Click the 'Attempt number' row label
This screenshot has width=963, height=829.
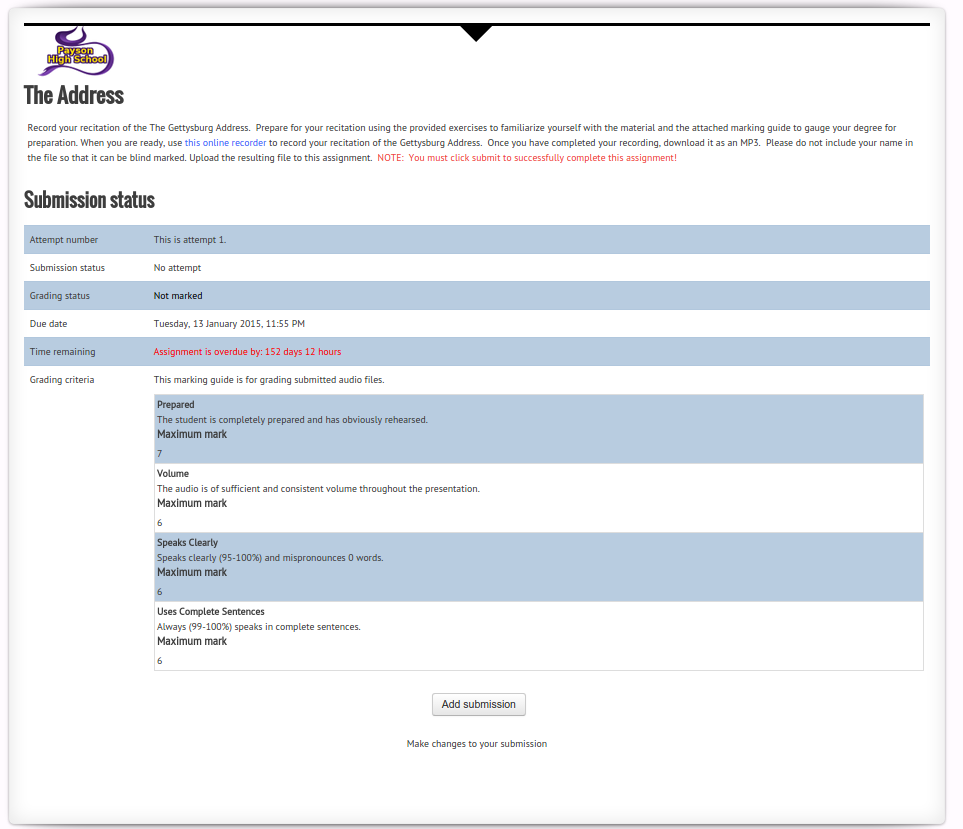tap(64, 239)
